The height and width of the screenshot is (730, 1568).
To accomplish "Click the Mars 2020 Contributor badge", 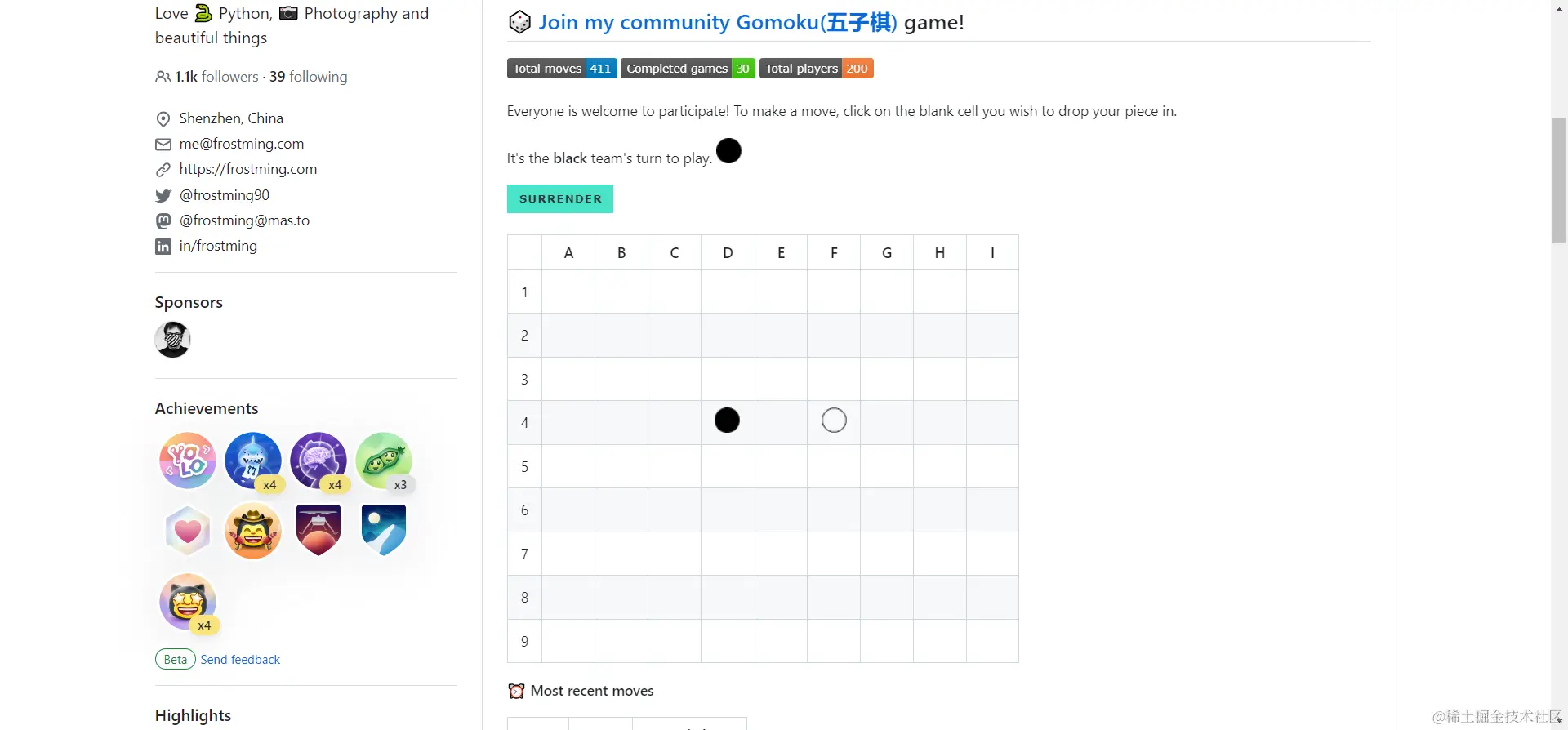I will click(318, 530).
